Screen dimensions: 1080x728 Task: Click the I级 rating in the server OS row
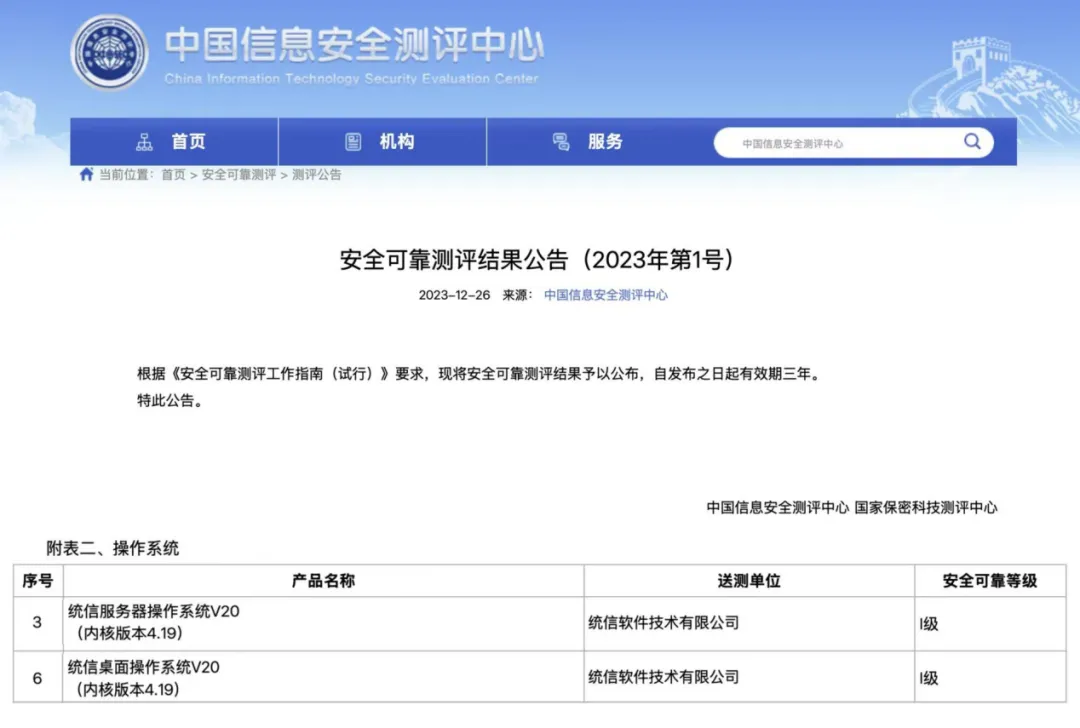point(929,624)
